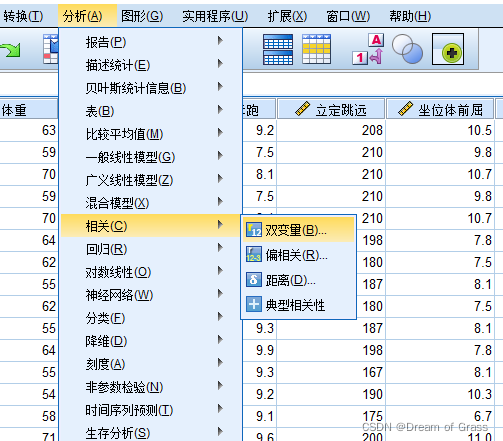Viewport: 503px width, 441px height.
Task: Select the cell with value 10.3
Action: pyautogui.click(x=440, y=394)
